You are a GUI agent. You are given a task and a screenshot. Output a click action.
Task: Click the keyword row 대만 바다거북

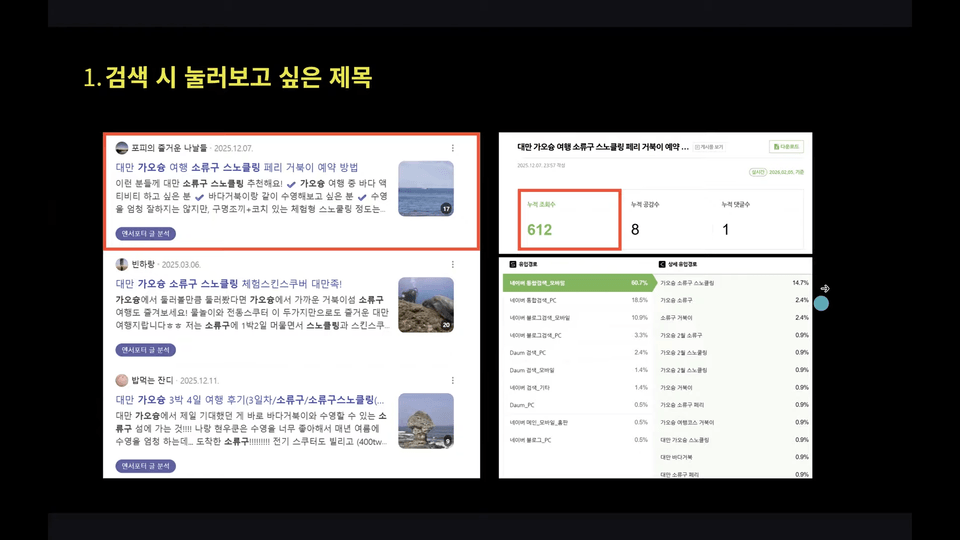click(x=734, y=457)
